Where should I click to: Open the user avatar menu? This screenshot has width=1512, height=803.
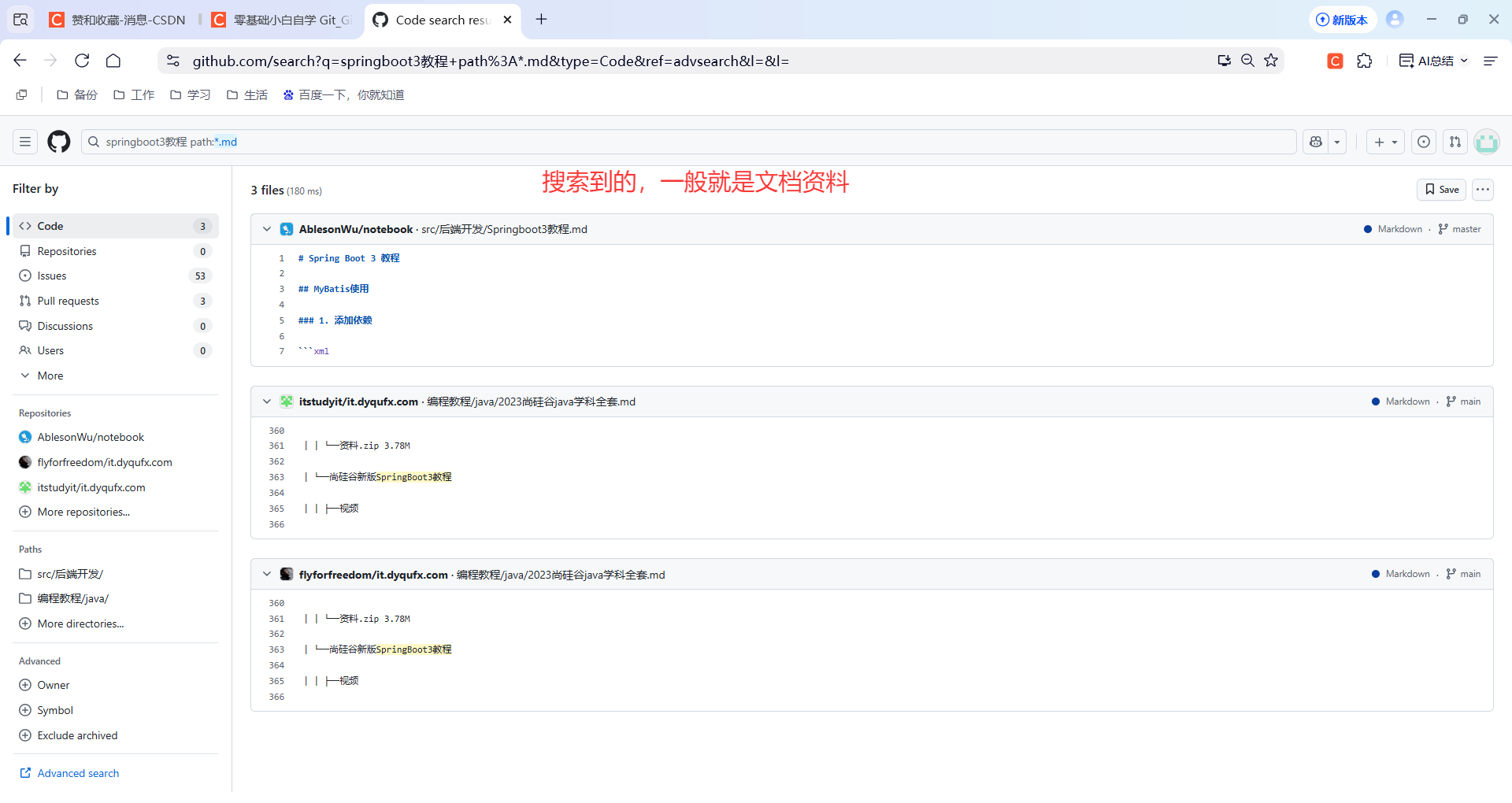(1487, 142)
